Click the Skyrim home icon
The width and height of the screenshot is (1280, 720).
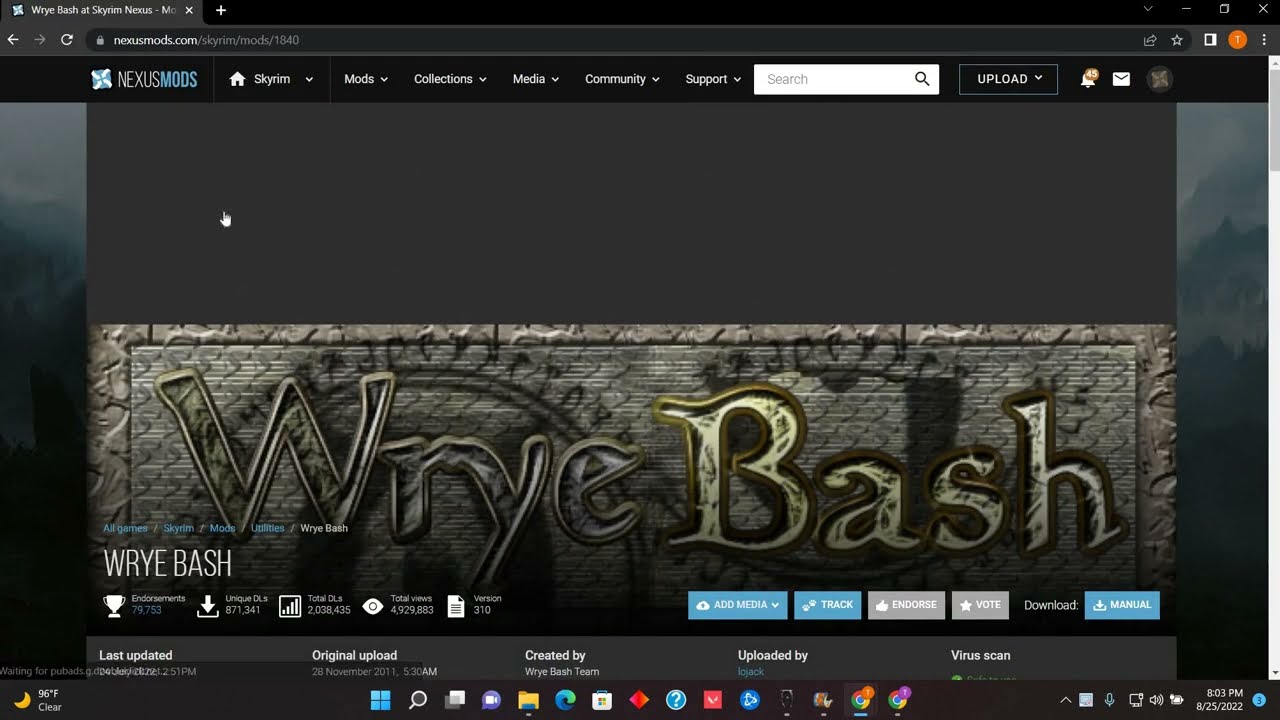237,79
